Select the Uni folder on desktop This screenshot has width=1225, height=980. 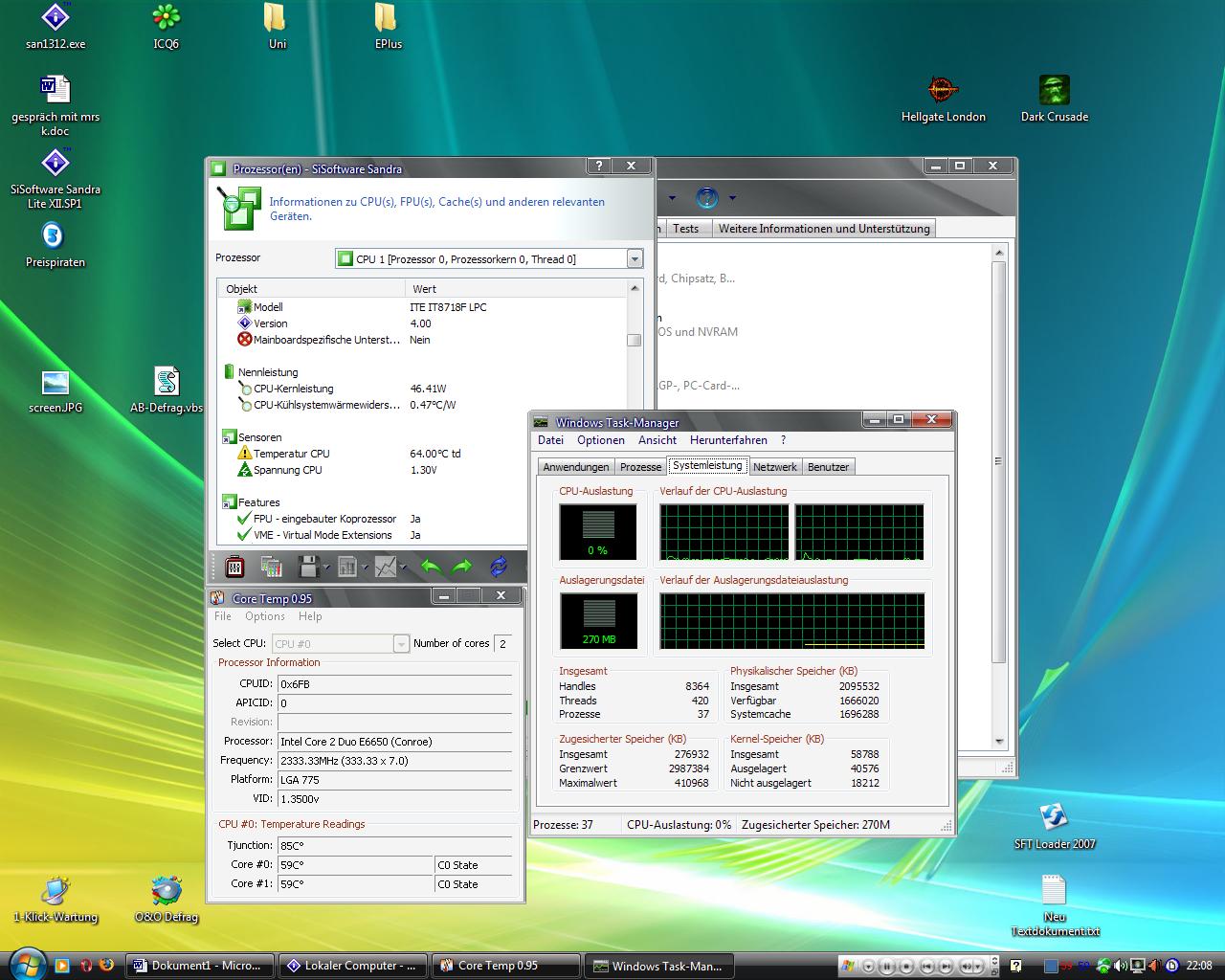click(277, 26)
